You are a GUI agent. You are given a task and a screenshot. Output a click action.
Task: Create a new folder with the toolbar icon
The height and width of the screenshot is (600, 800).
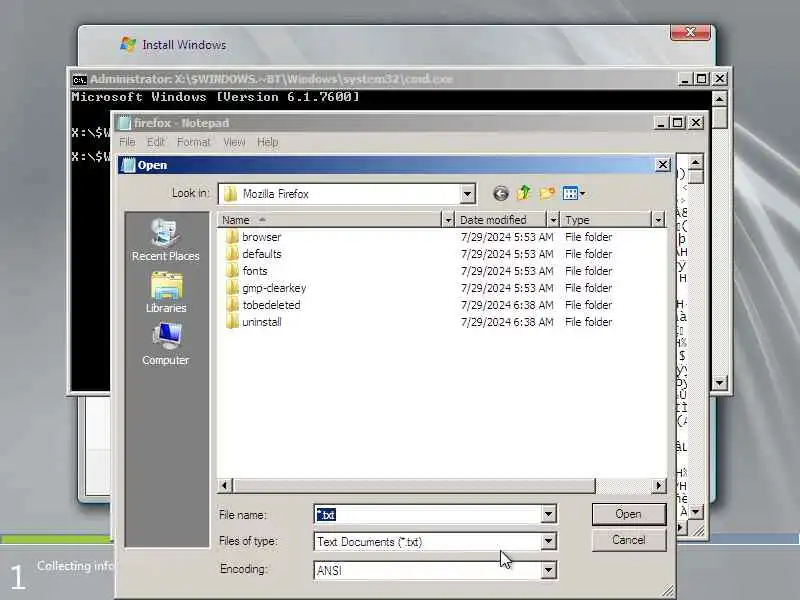tap(547, 193)
